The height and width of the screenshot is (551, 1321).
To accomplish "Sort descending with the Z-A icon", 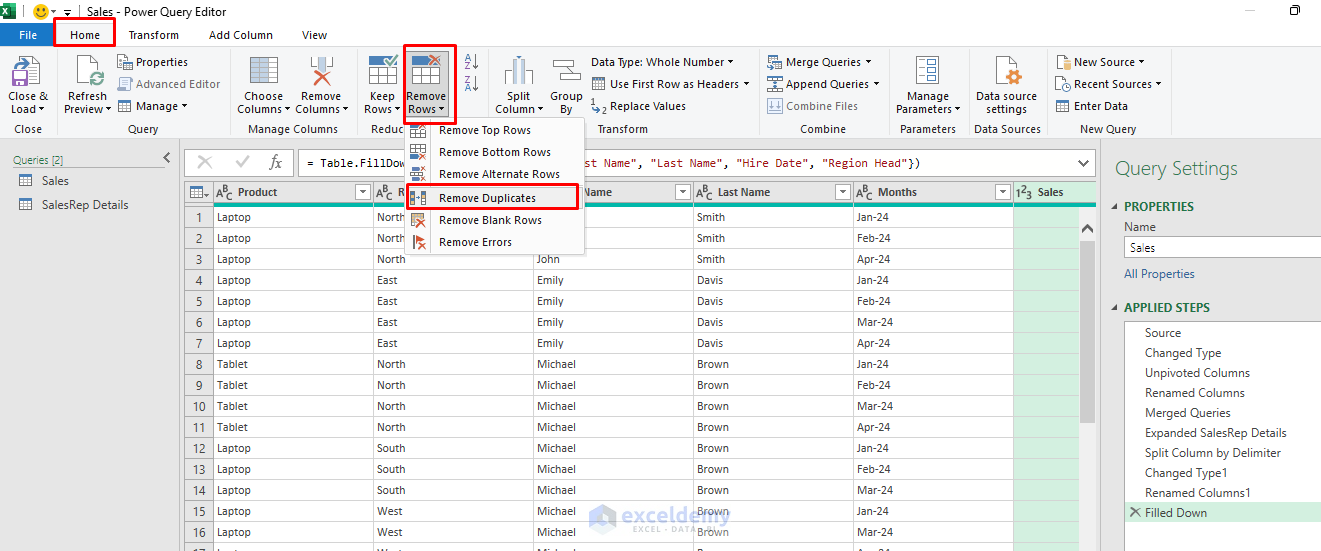I will [472, 84].
